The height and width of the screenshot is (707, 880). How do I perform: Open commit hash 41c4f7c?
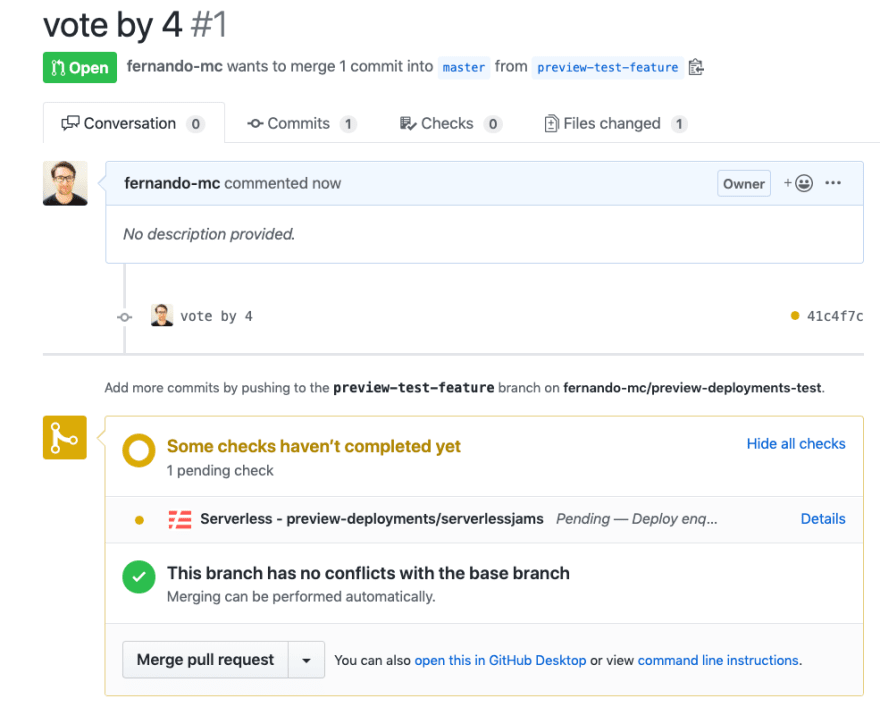point(835,316)
